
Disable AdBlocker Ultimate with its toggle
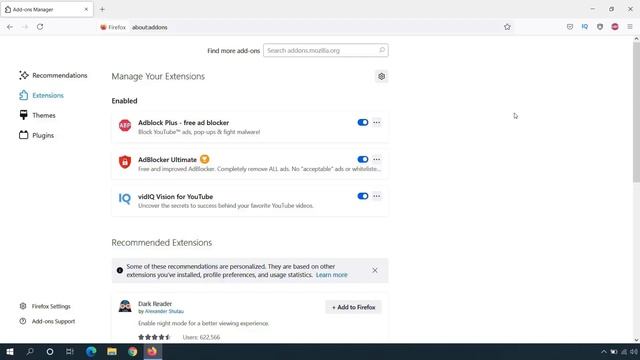click(x=362, y=160)
